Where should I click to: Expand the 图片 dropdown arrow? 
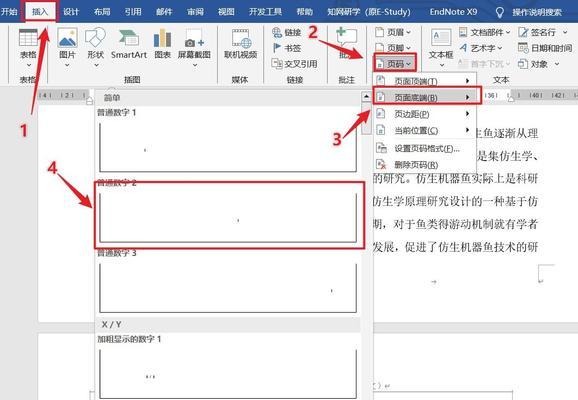67,65
